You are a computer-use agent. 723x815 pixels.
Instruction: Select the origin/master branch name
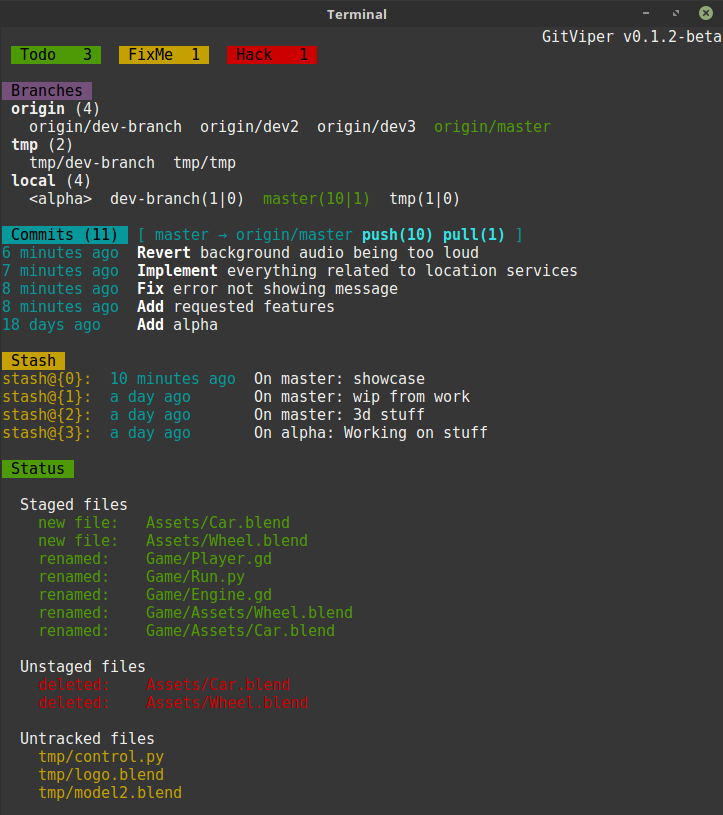pos(492,127)
